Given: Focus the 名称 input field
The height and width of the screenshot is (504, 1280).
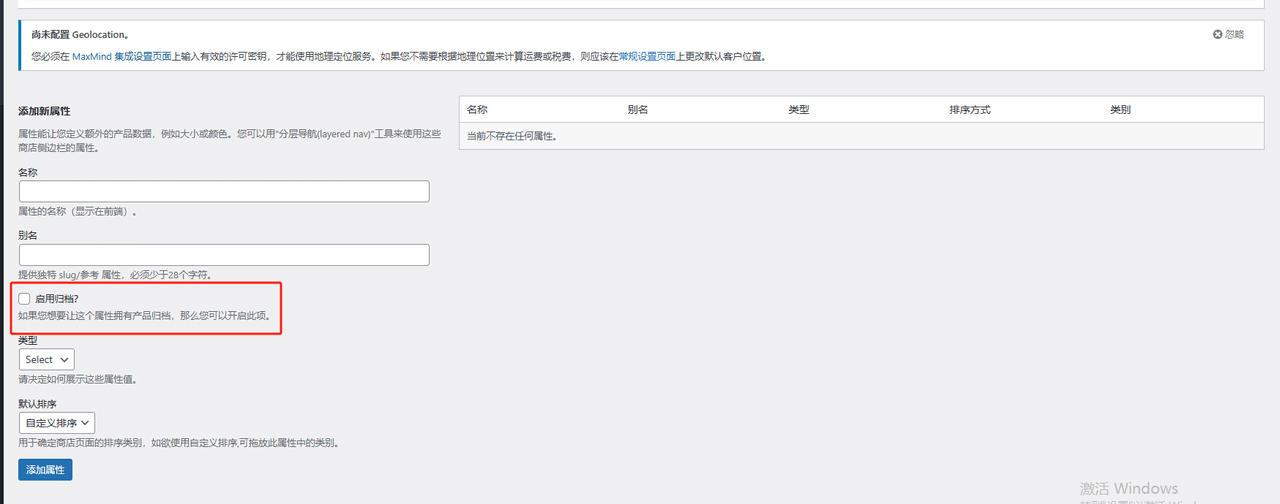Looking at the screenshot, I should tap(224, 191).
